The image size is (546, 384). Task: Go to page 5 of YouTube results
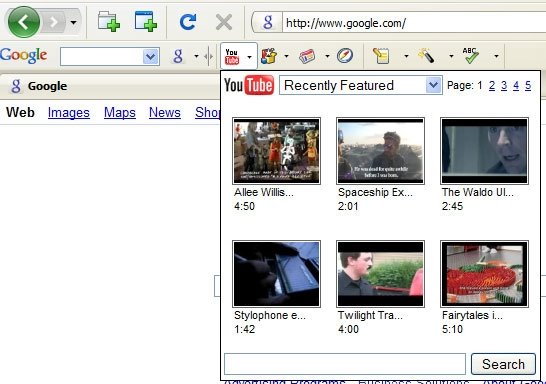(528, 85)
